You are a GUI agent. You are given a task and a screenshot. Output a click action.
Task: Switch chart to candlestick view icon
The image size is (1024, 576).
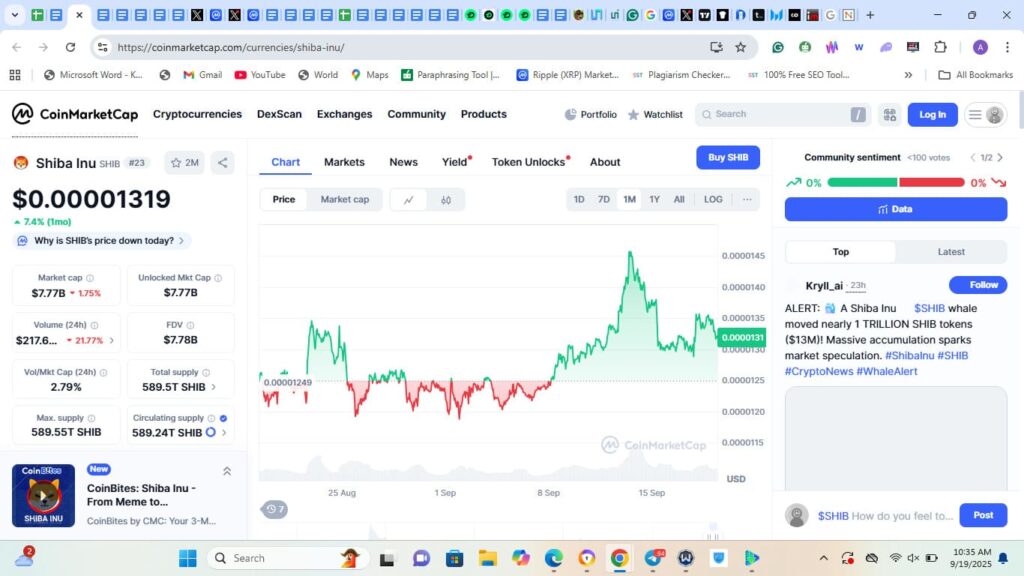coord(446,200)
